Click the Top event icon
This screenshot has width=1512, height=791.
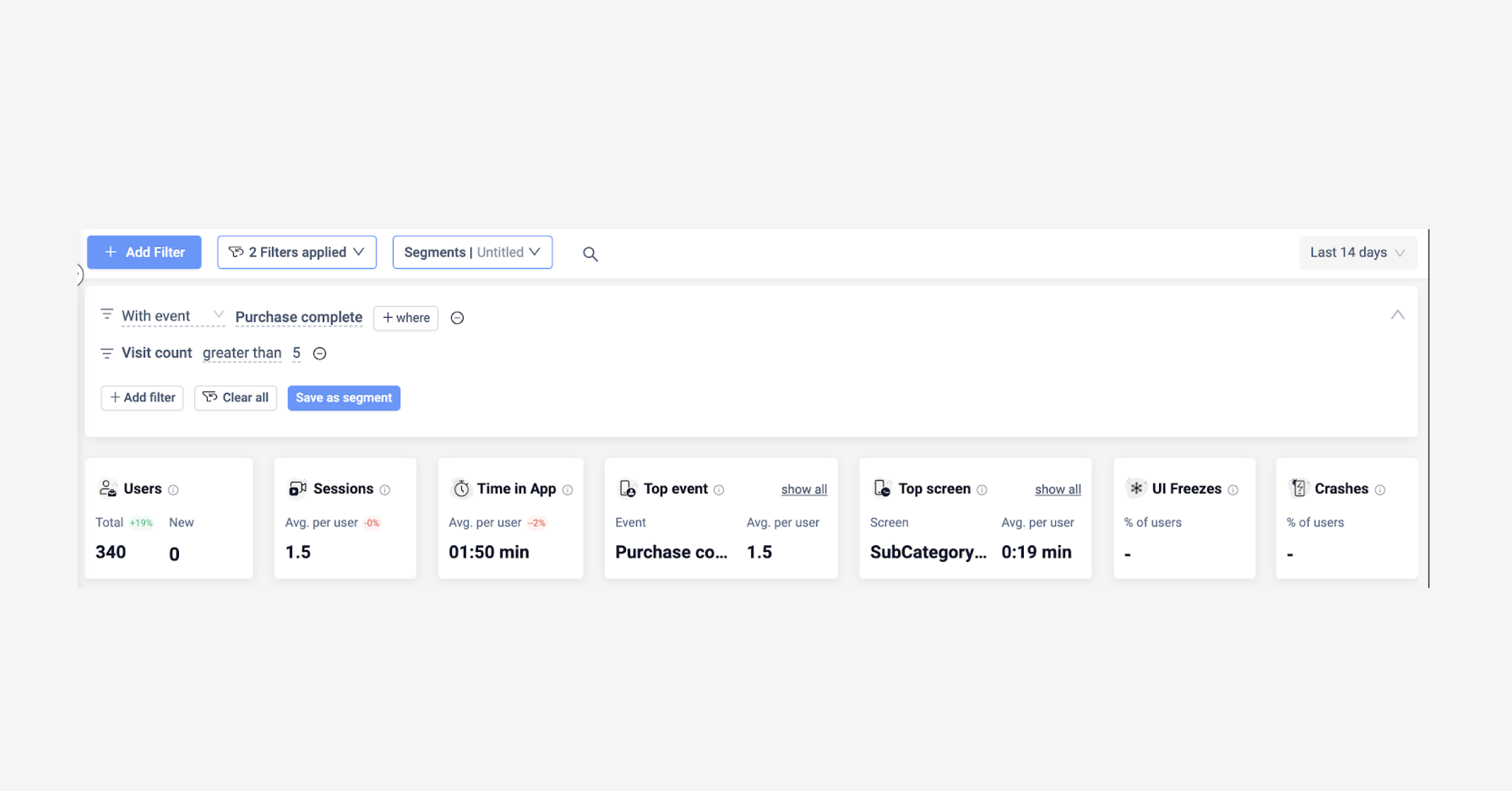(x=627, y=488)
